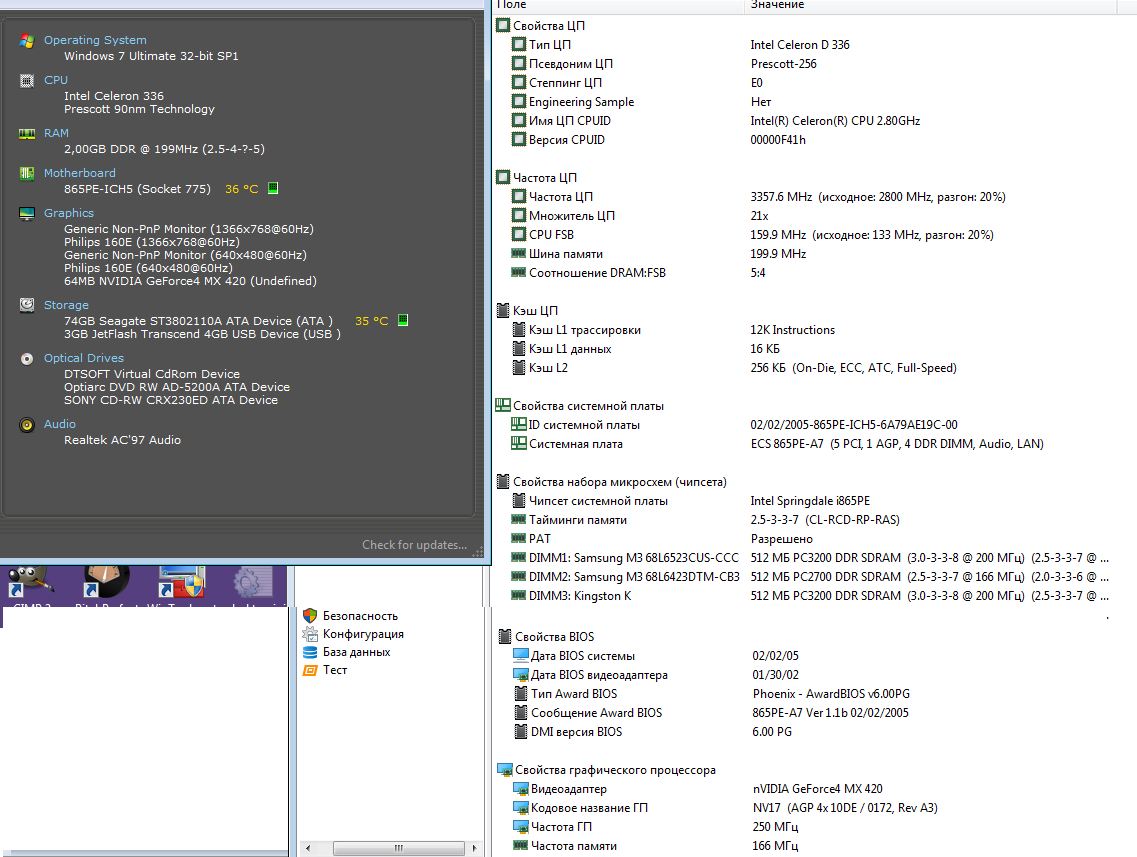
Task: Click the icon beside the Множитель ЦП row
Action: click(518, 215)
